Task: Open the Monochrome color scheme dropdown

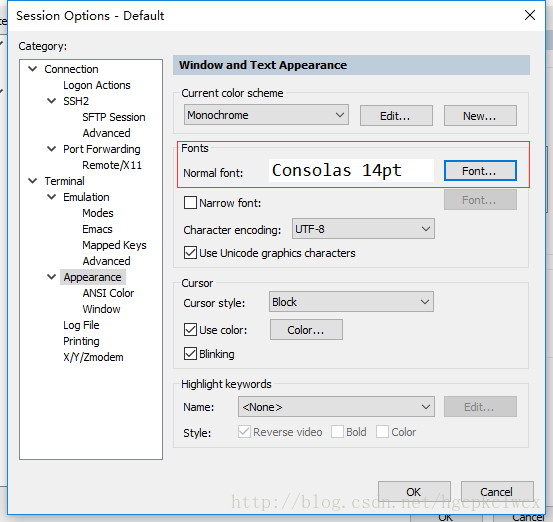Action: coord(266,115)
